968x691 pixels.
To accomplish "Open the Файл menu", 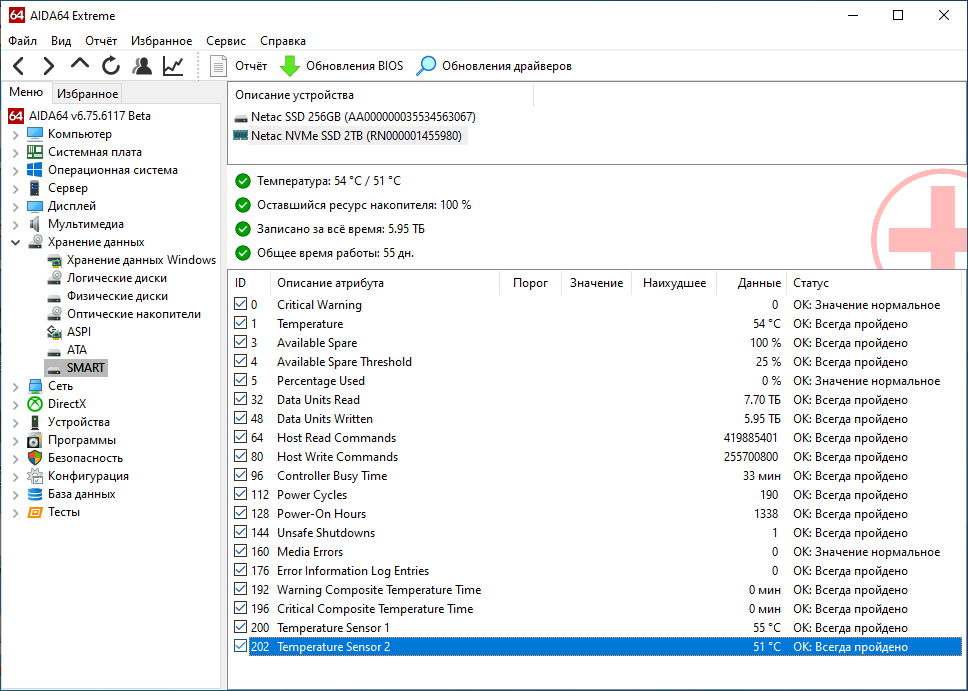I will point(23,41).
